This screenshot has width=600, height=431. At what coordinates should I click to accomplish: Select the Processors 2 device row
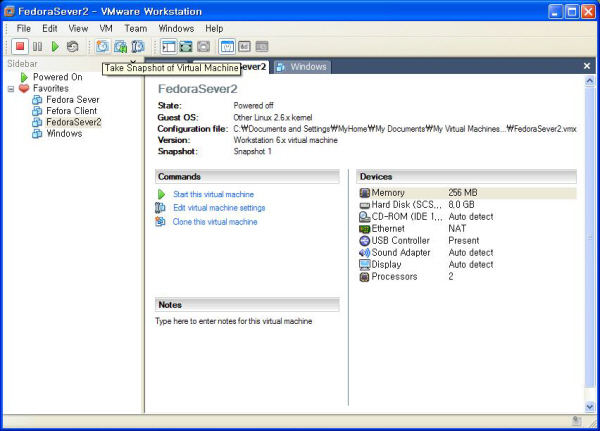468,276
